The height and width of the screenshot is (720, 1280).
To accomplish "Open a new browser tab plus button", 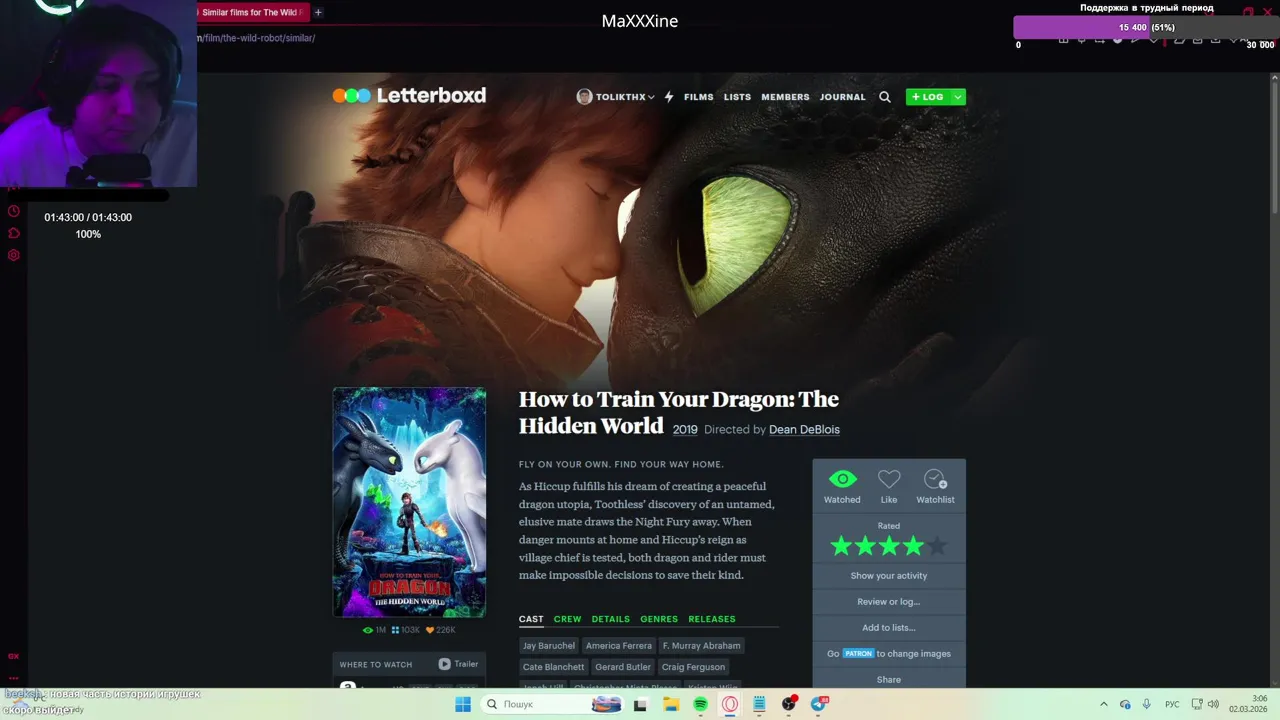I will tap(318, 13).
